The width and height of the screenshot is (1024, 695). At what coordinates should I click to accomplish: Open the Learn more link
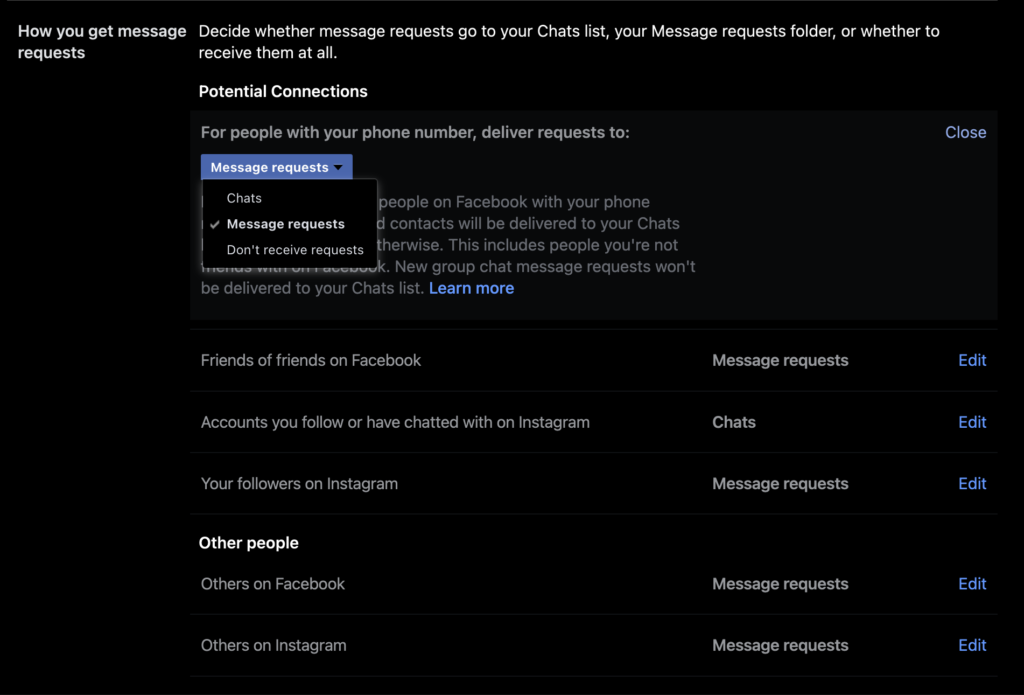471,288
